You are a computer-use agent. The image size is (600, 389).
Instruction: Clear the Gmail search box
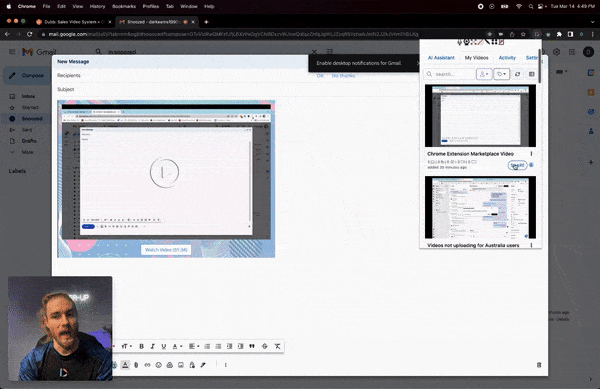point(314,51)
